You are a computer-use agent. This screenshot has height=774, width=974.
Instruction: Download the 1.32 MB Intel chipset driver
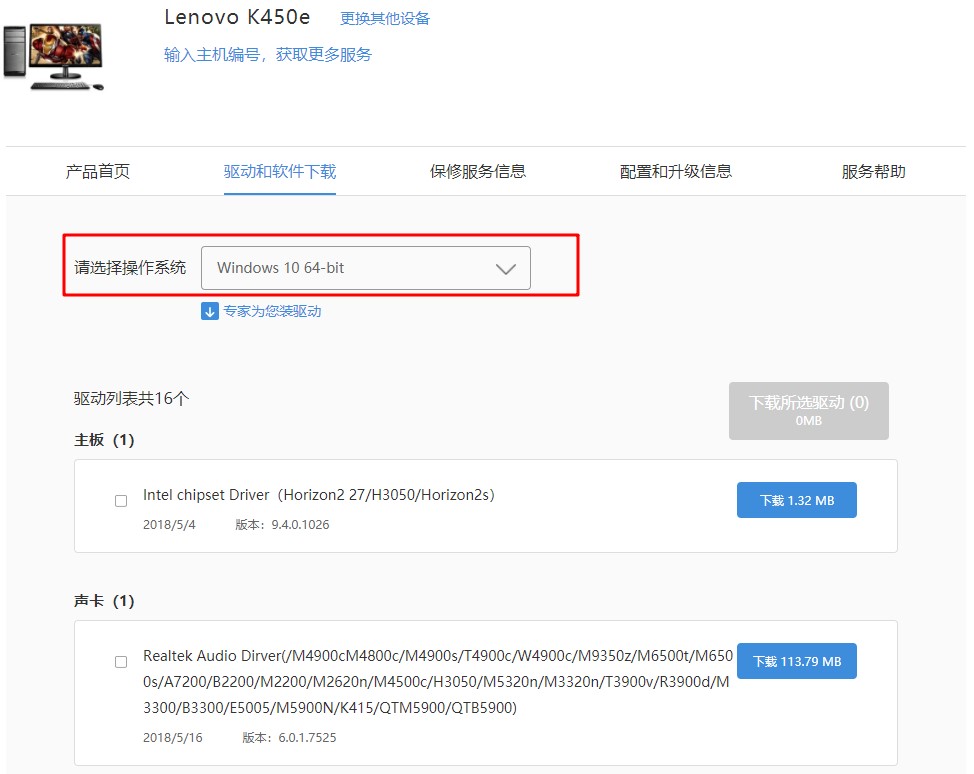[x=796, y=500]
